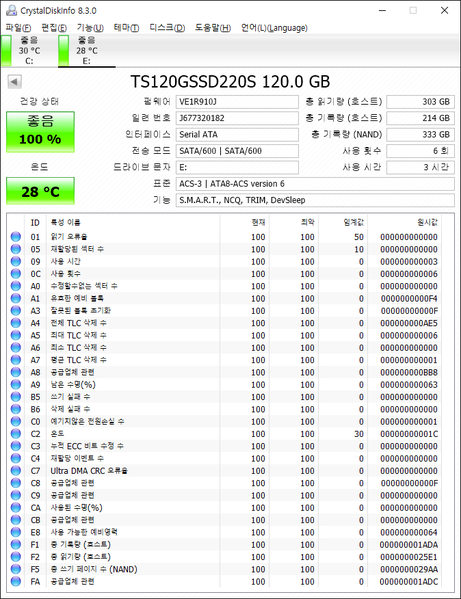Click total NAND writes value 333 GB

tap(421, 134)
